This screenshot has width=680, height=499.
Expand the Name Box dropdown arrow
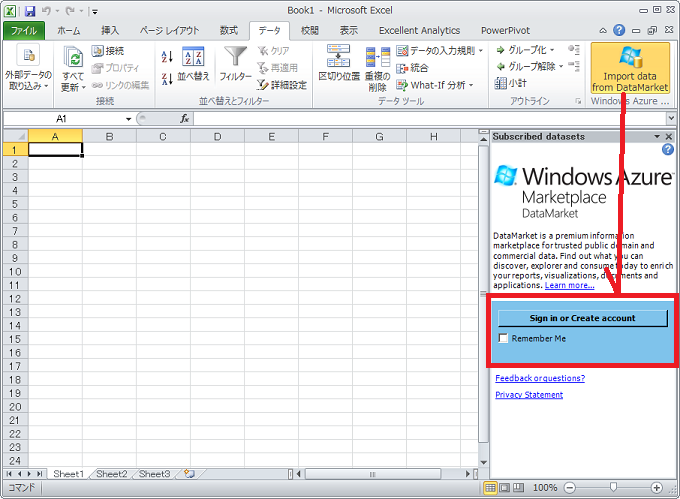(128, 119)
